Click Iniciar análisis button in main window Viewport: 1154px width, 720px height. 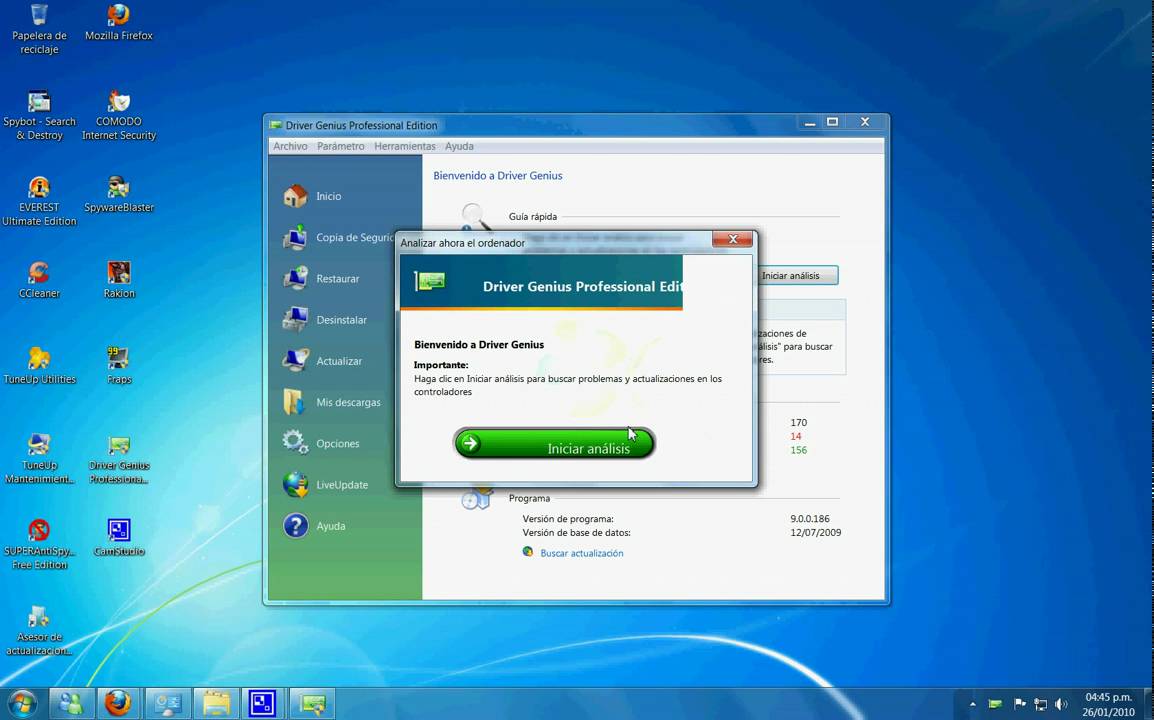coord(797,275)
